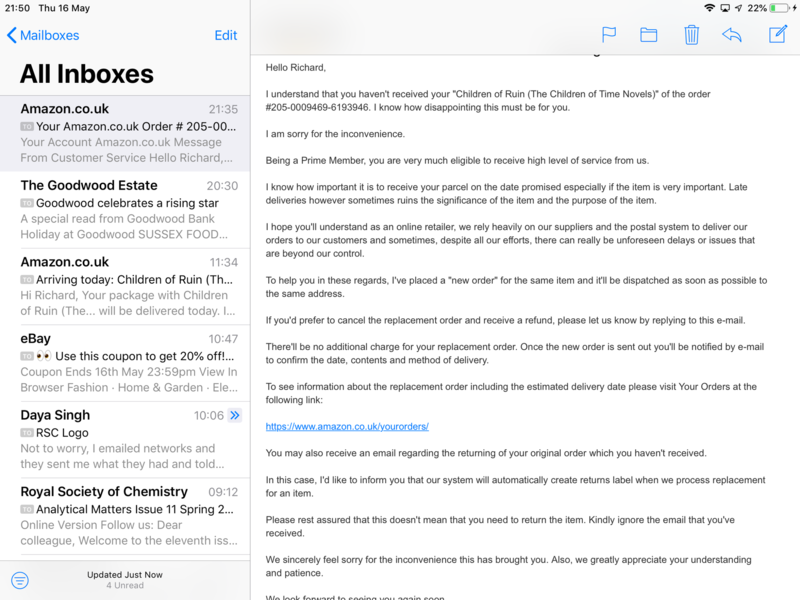Expand the Daya Singh thread chevron
This screenshot has height=600, width=800.
click(235, 415)
